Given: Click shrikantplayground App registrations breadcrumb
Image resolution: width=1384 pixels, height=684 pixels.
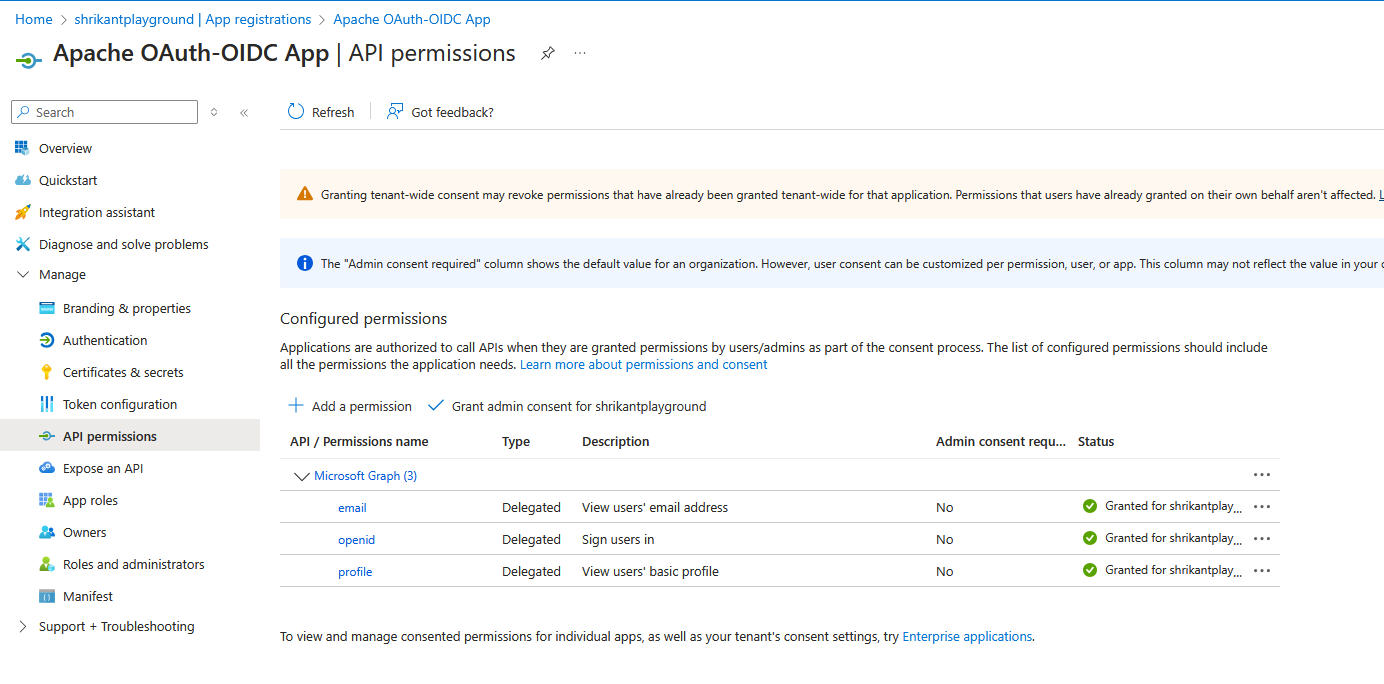Looking at the screenshot, I should 193,19.
